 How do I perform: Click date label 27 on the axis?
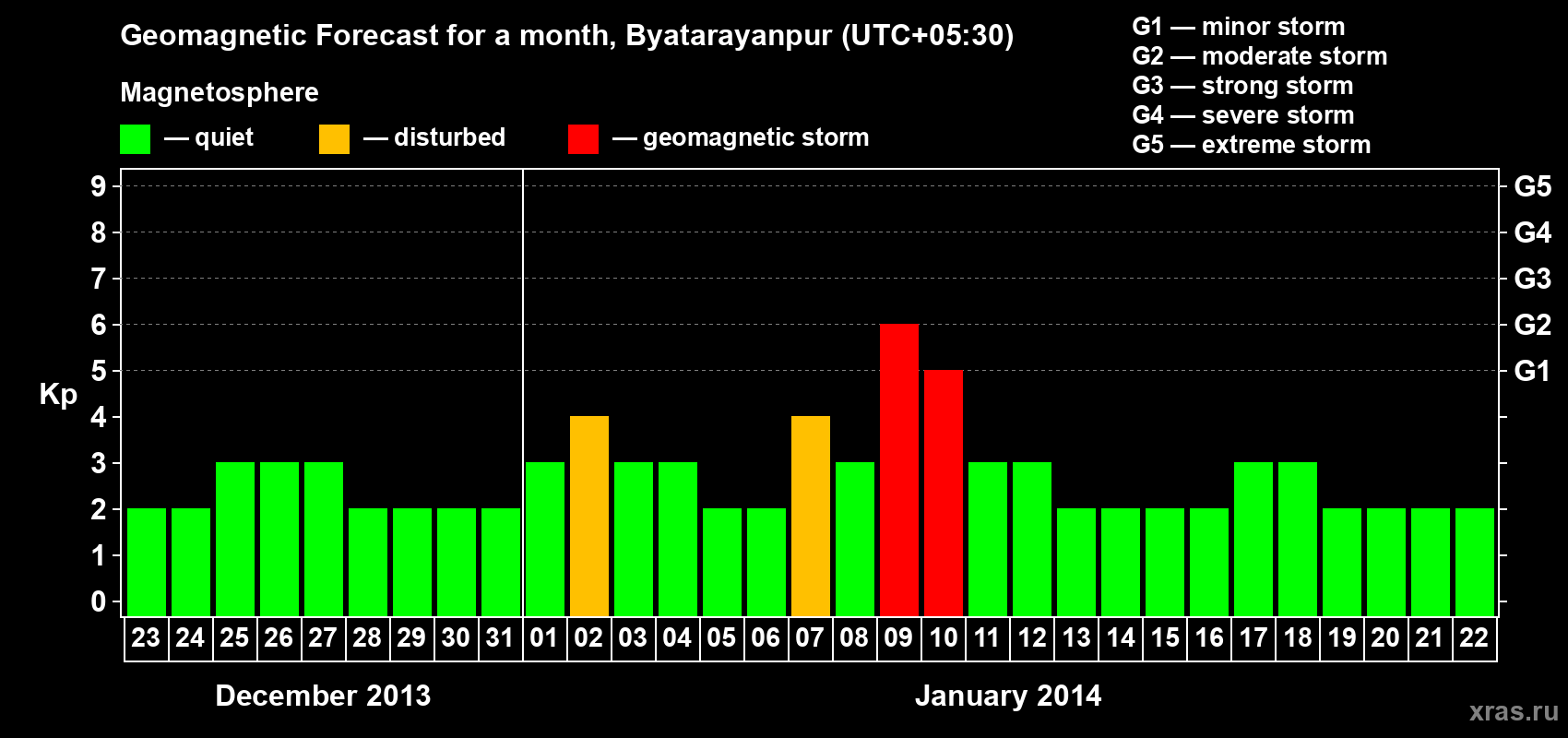pos(323,638)
